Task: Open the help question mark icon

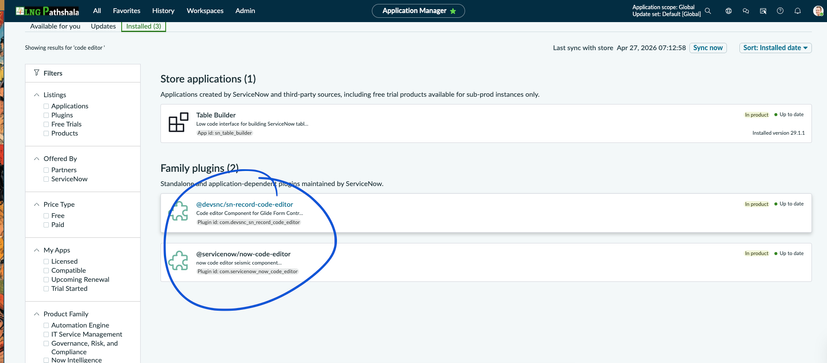Action: (x=780, y=11)
